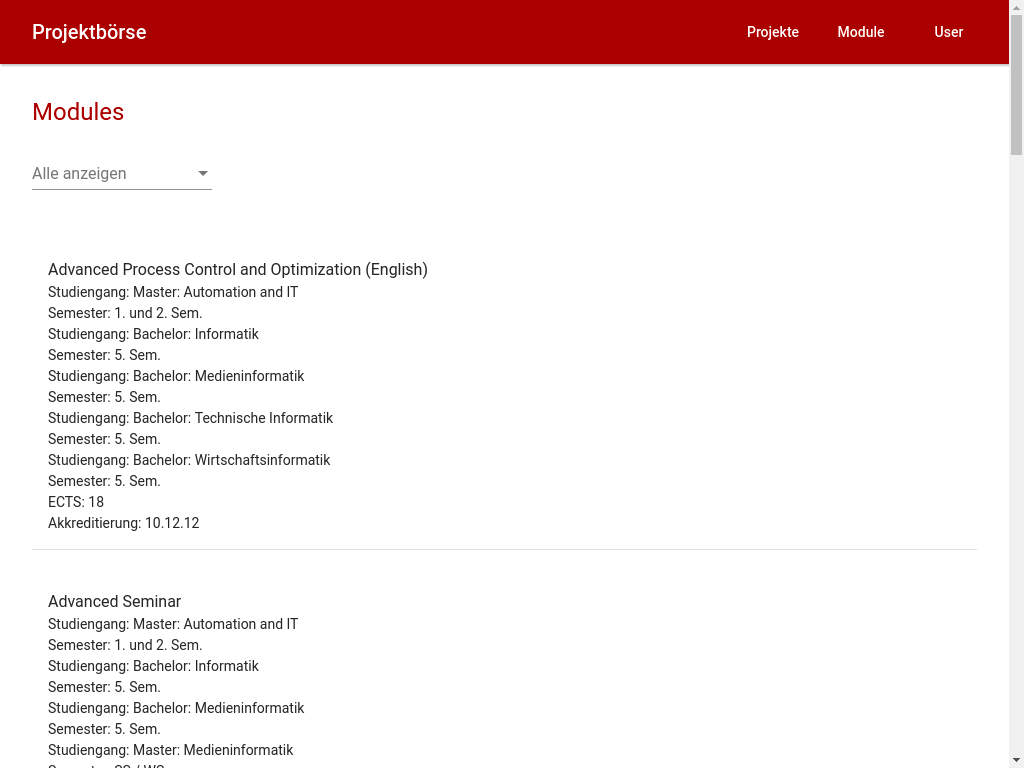Image resolution: width=1024 pixels, height=768 pixels.
Task: Open the Module navigation item
Action: [861, 32]
